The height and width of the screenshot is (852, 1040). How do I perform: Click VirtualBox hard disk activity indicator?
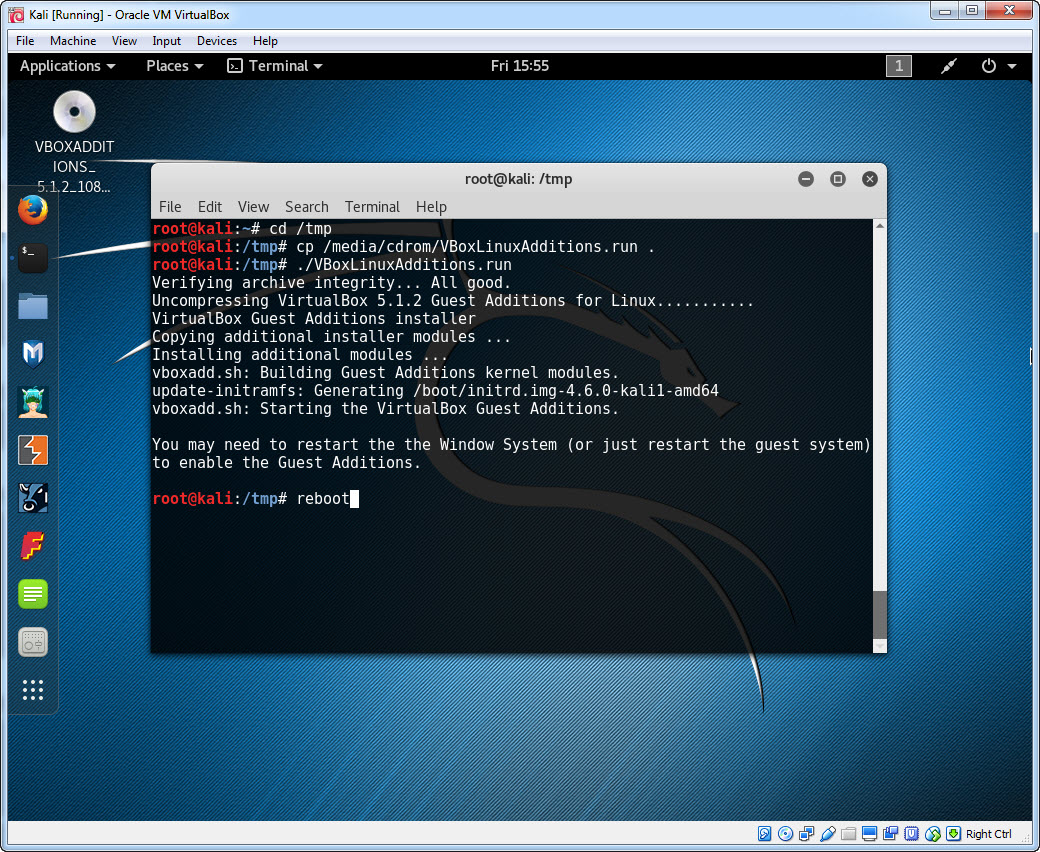point(764,834)
